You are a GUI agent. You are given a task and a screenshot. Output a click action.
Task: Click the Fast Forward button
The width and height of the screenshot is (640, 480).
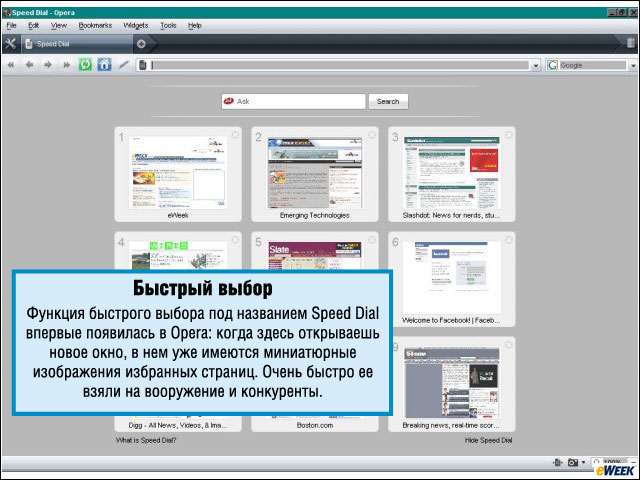tap(66, 65)
